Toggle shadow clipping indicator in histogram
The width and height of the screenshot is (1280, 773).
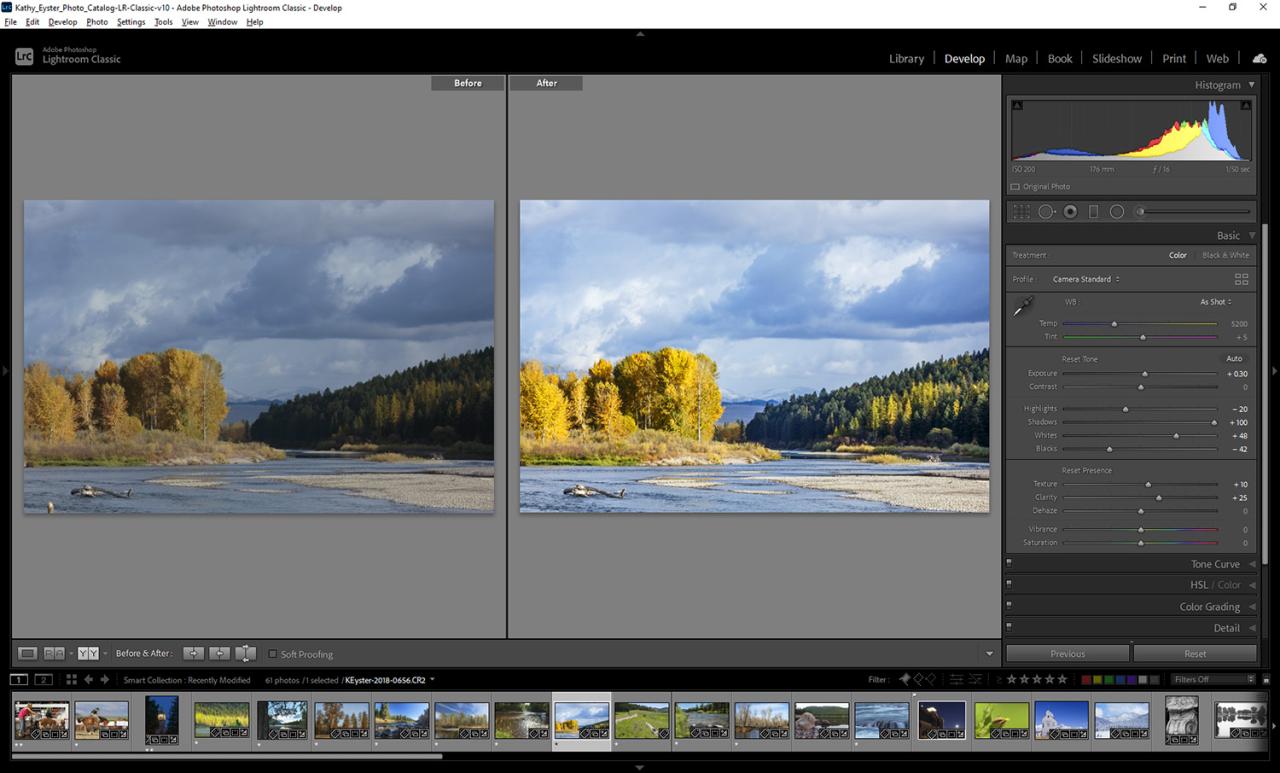pyautogui.click(x=1017, y=105)
